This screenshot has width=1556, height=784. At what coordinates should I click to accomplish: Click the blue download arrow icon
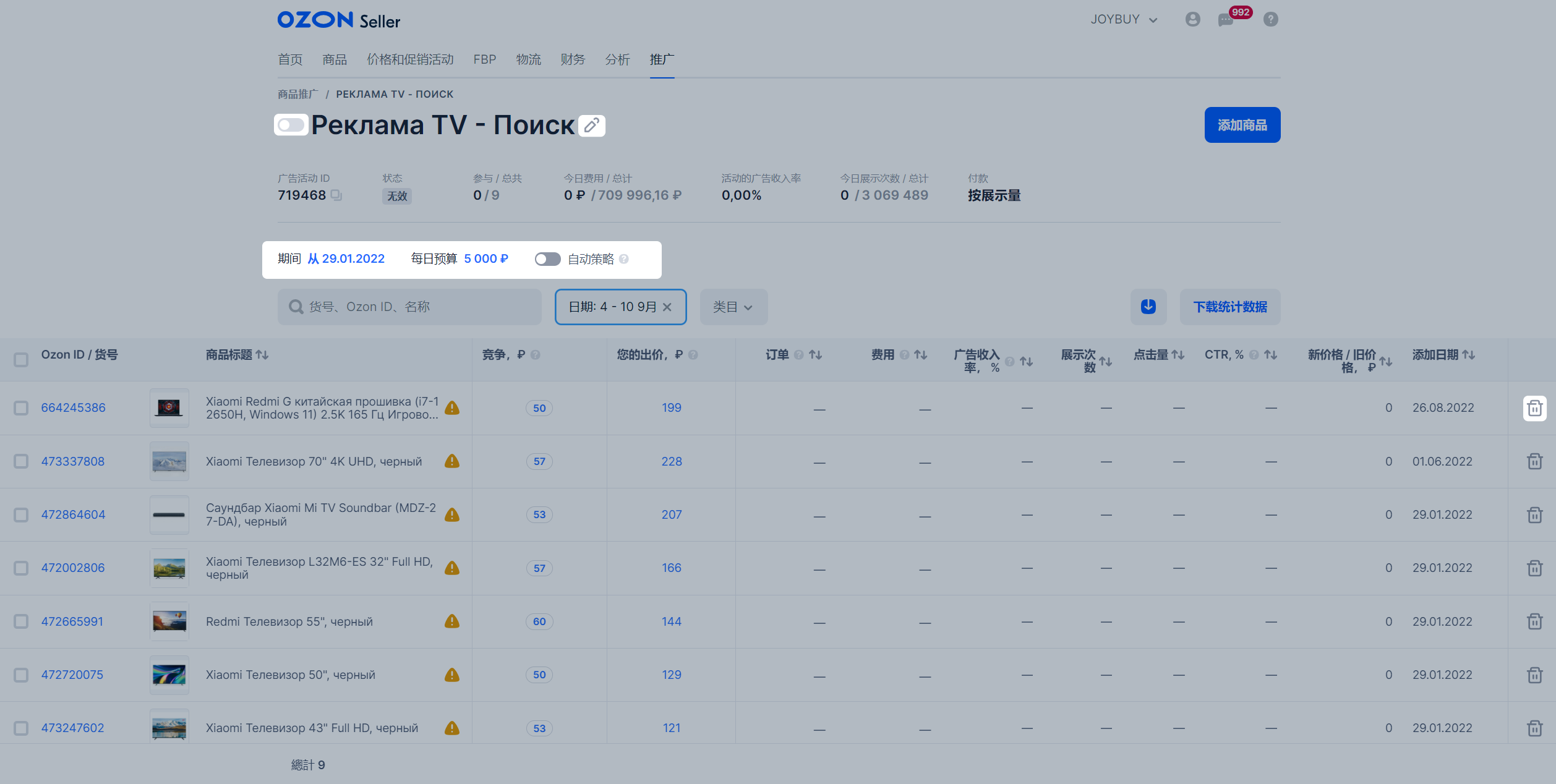[x=1148, y=307]
